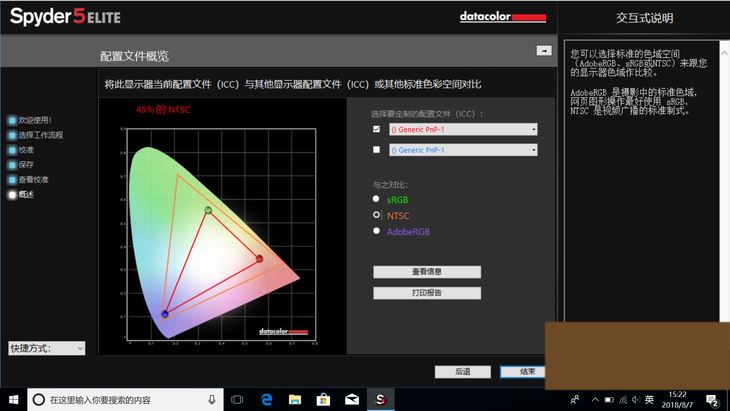Click the AdobeRGB purple label text
Viewport: 730px width, 411px height.
(408, 232)
